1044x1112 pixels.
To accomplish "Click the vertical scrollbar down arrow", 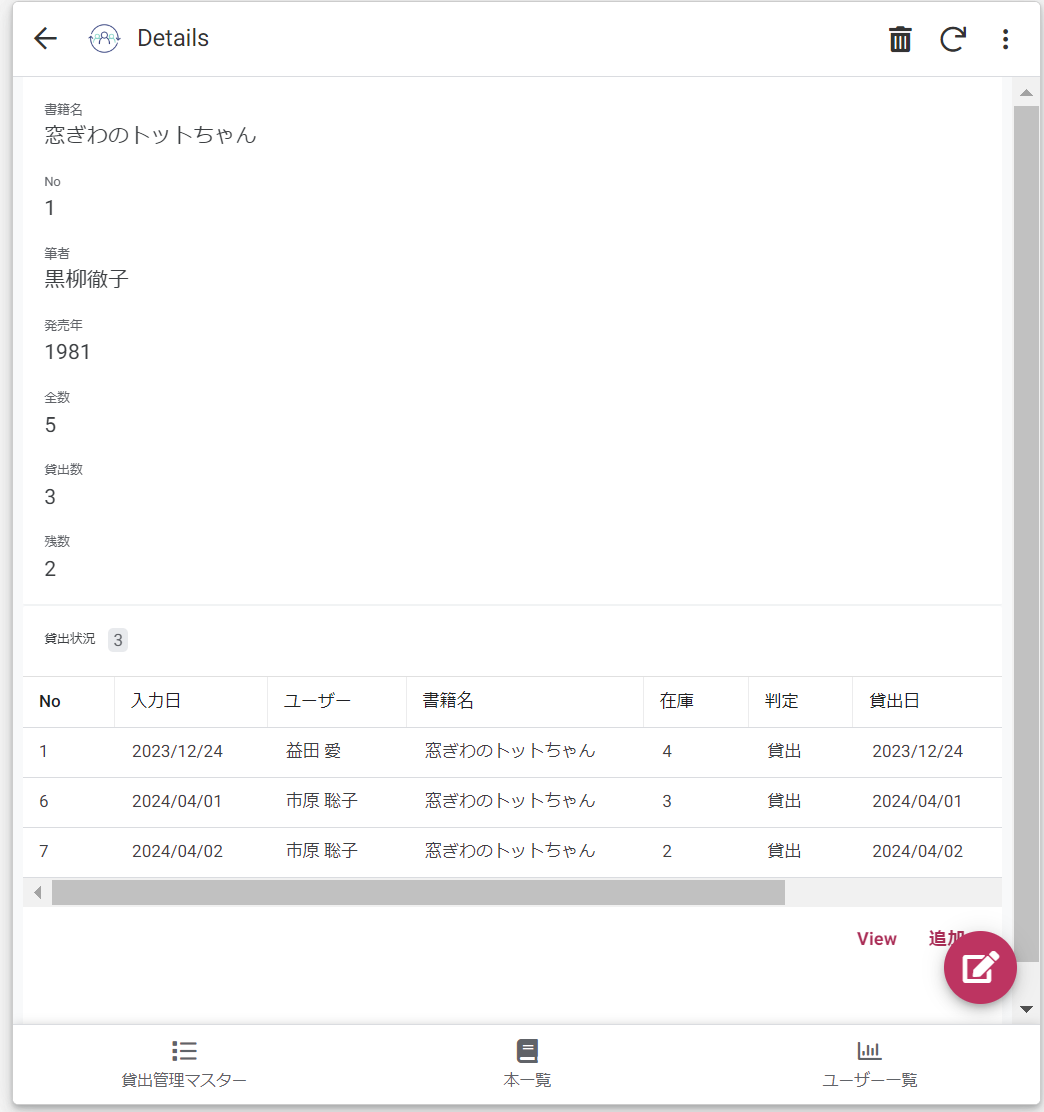I will point(1026,1009).
